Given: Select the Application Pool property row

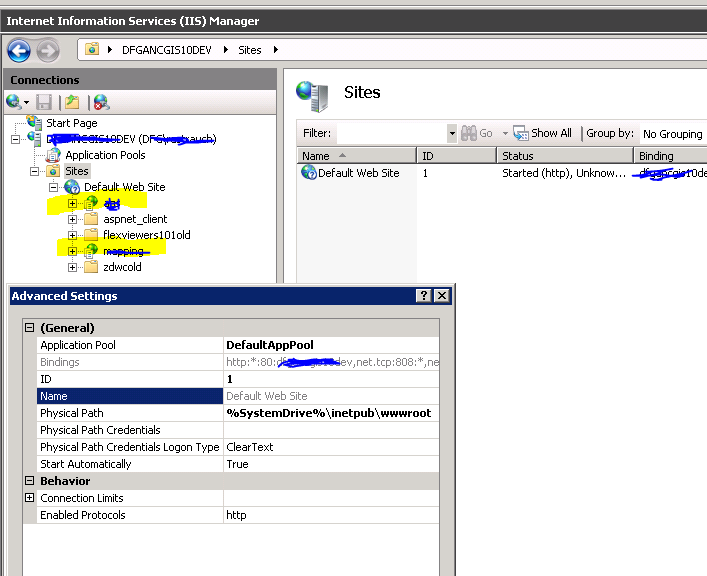Looking at the screenshot, I should point(238,345).
